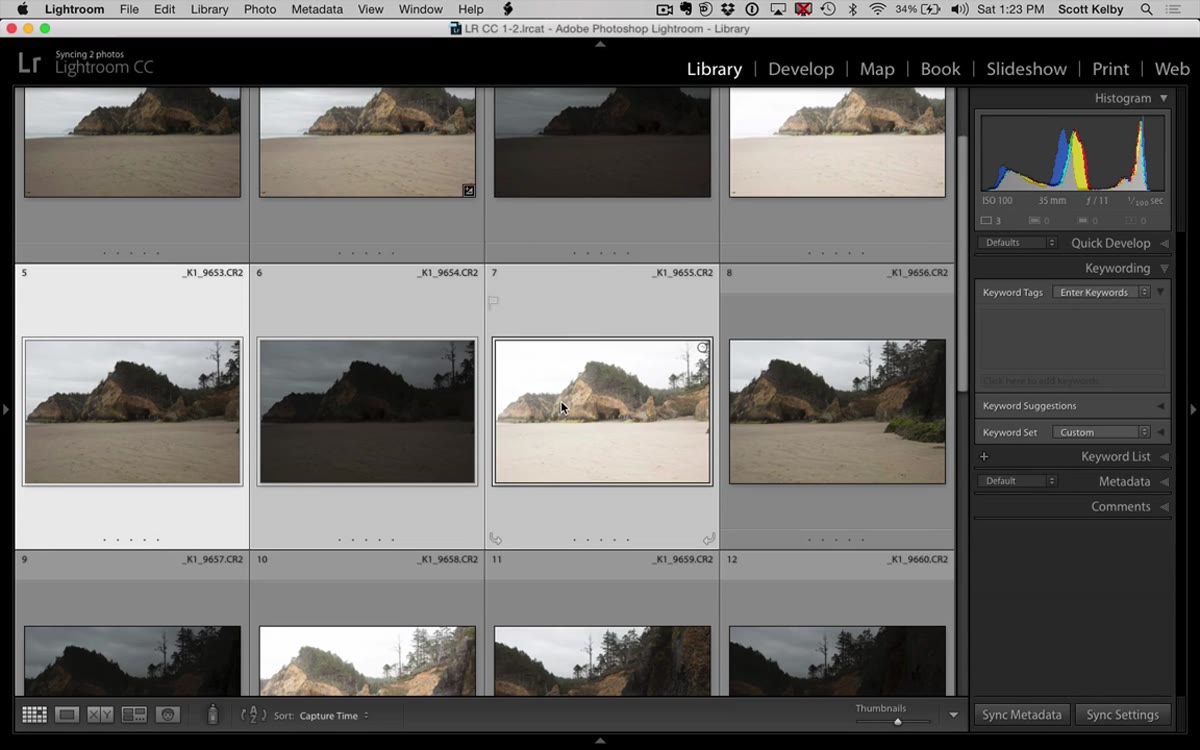This screenshot has height=750, width=1200.
Task: Rotate photo 7 counterclockwise
Action: (x=496, y=539)
